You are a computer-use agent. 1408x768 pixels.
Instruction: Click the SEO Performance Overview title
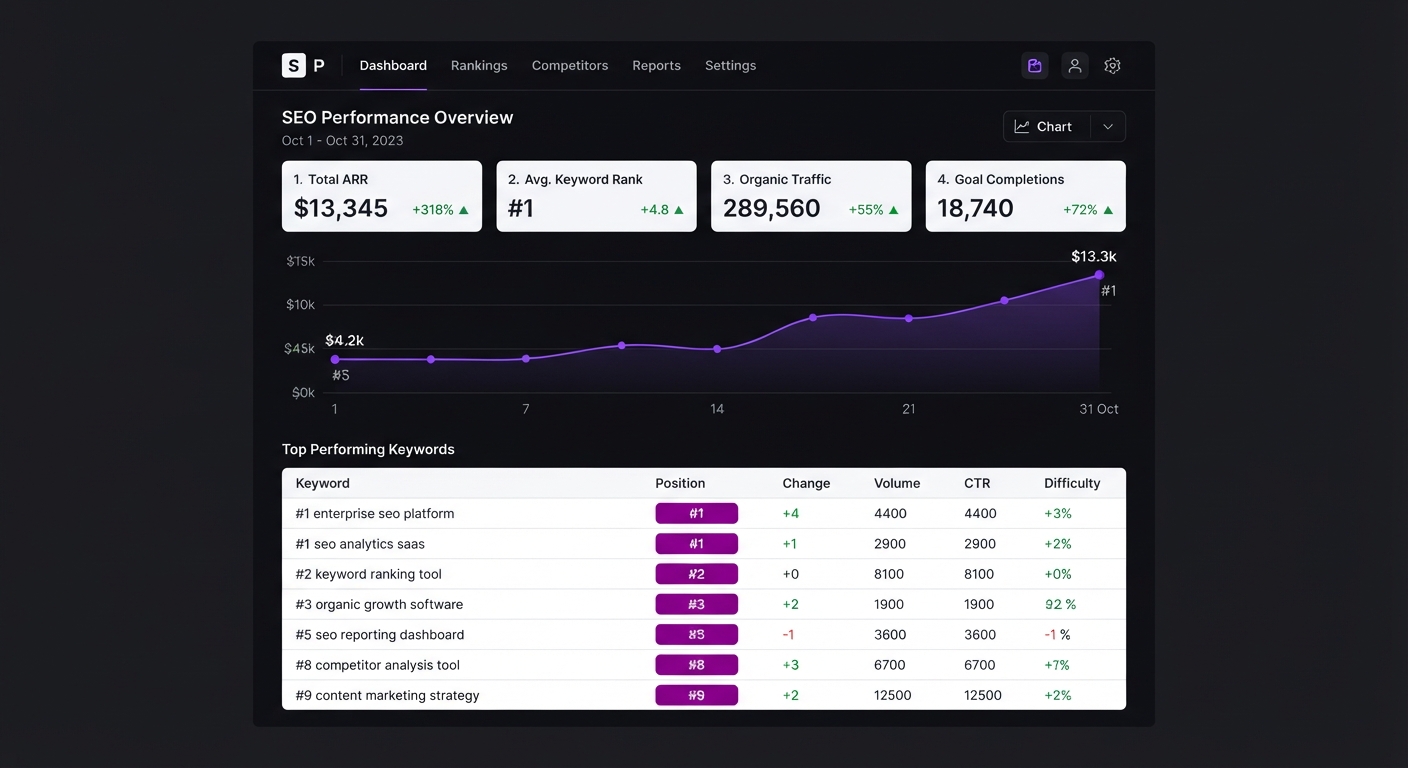click(x=397, y=117)
